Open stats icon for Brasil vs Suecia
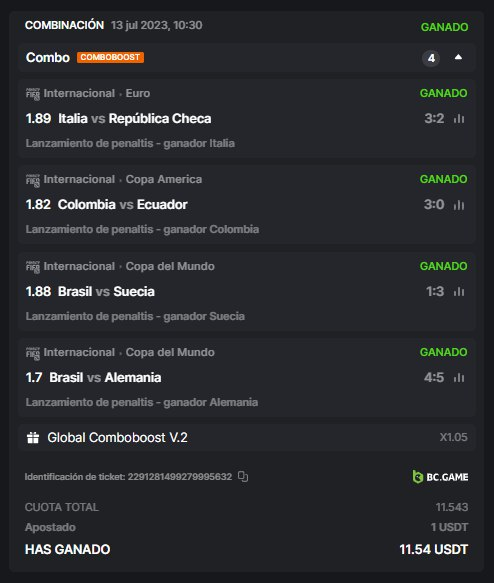494x583 pixels. point(459,292)
